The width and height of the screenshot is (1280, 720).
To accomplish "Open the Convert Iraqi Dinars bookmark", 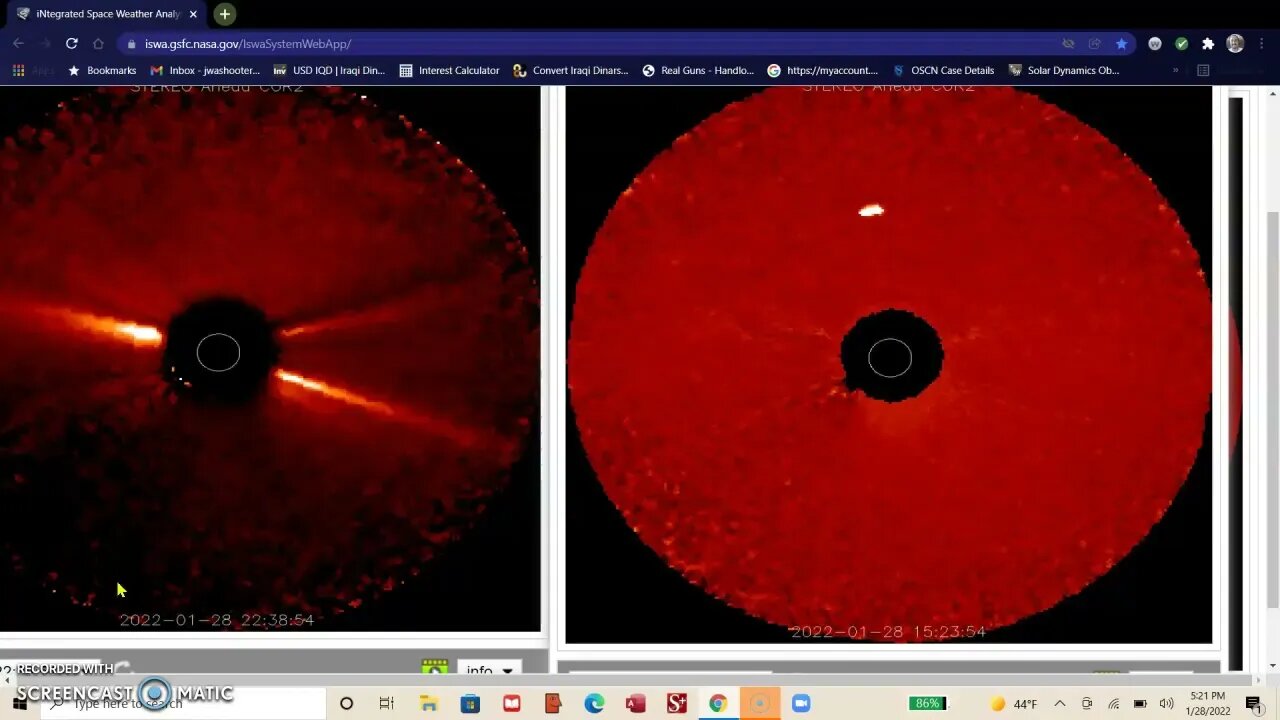I will coord(570,71).
